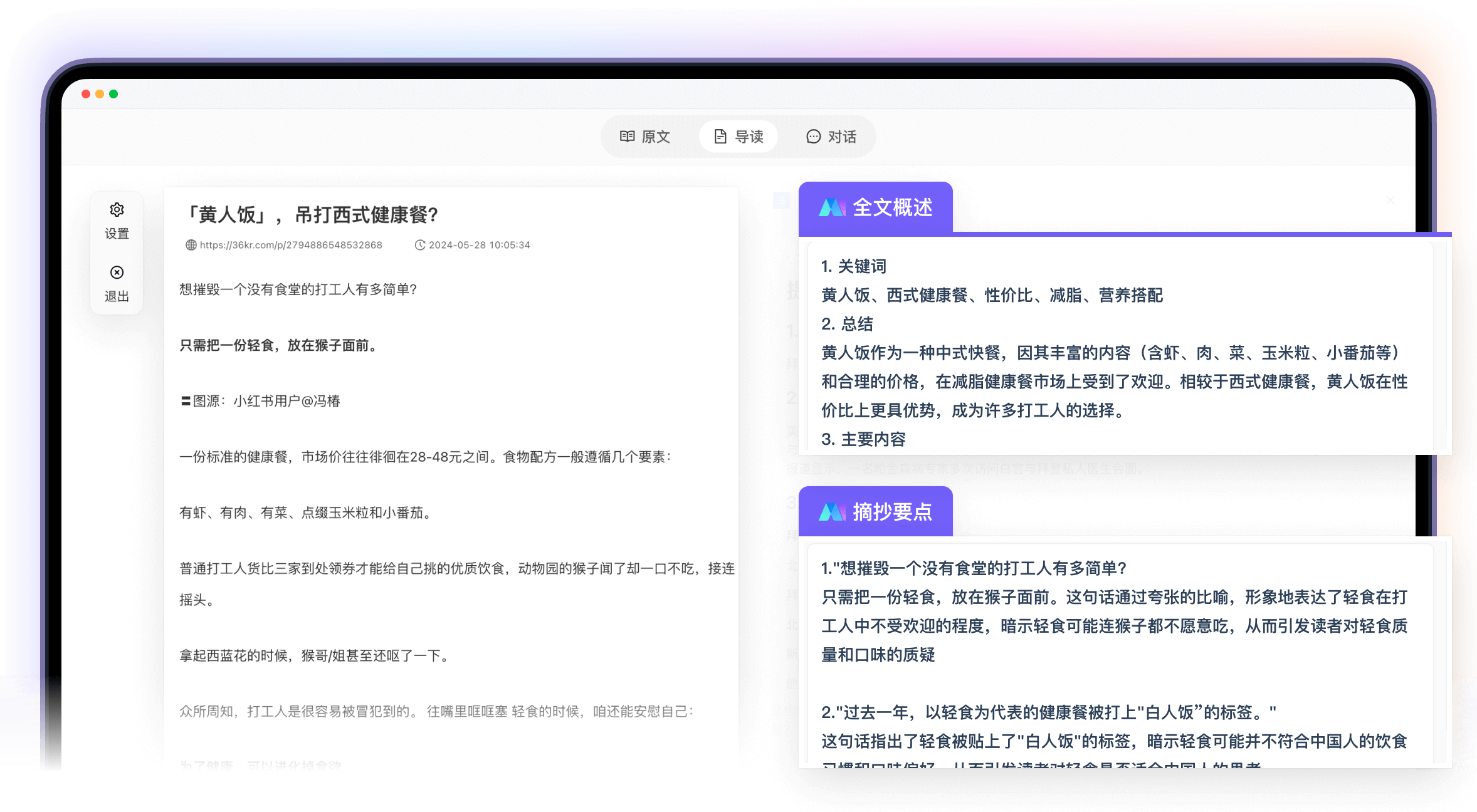Click the 退出 circled-X icon
1477x812 pixels.
point(117,273)
